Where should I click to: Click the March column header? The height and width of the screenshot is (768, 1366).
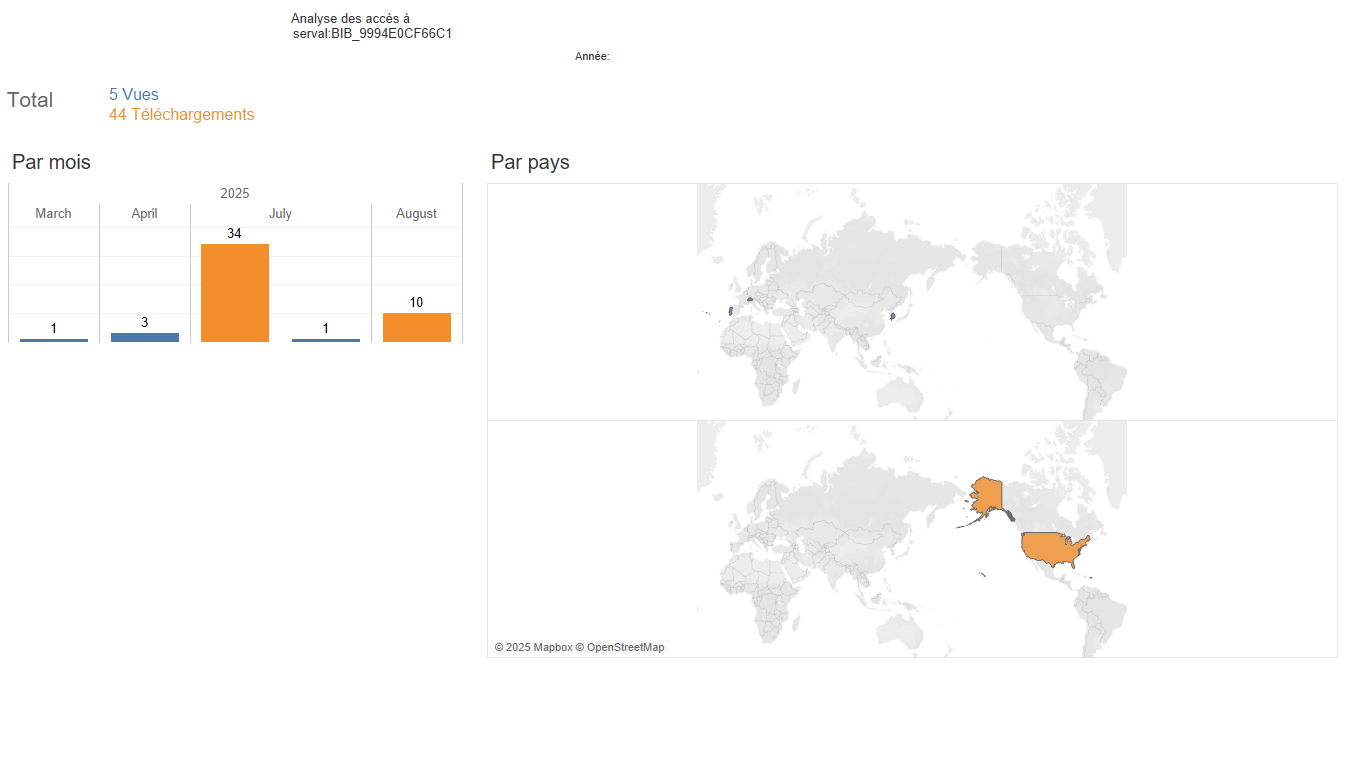pos(54,214)
